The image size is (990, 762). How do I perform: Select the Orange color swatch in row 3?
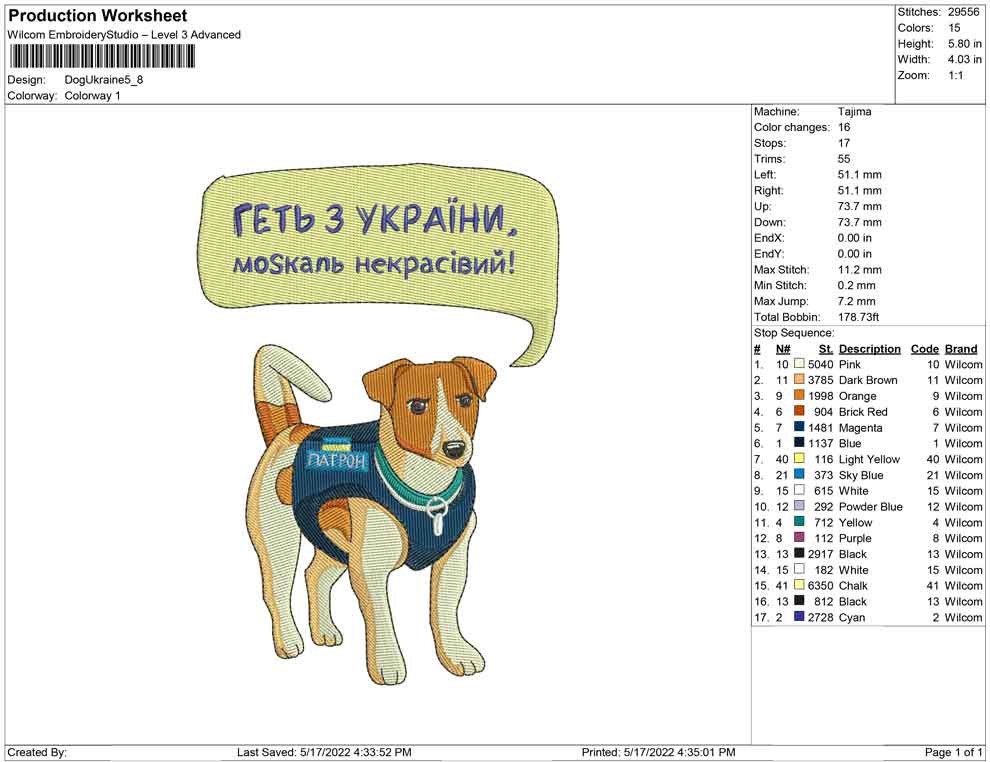(x=799, y=395)
